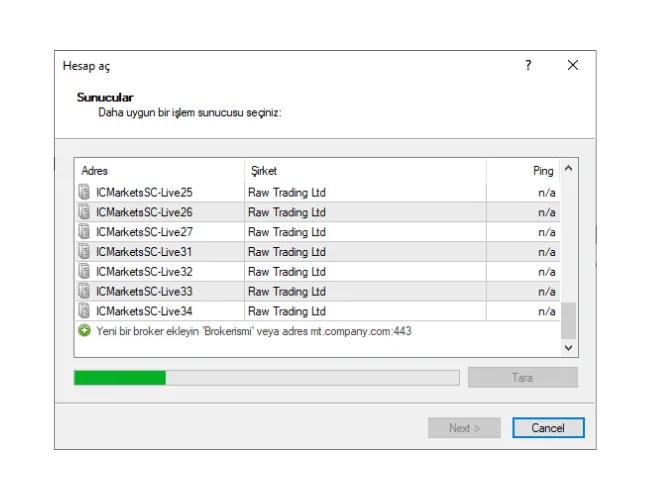
Task: Click the question mark help button
Action: 528,65
